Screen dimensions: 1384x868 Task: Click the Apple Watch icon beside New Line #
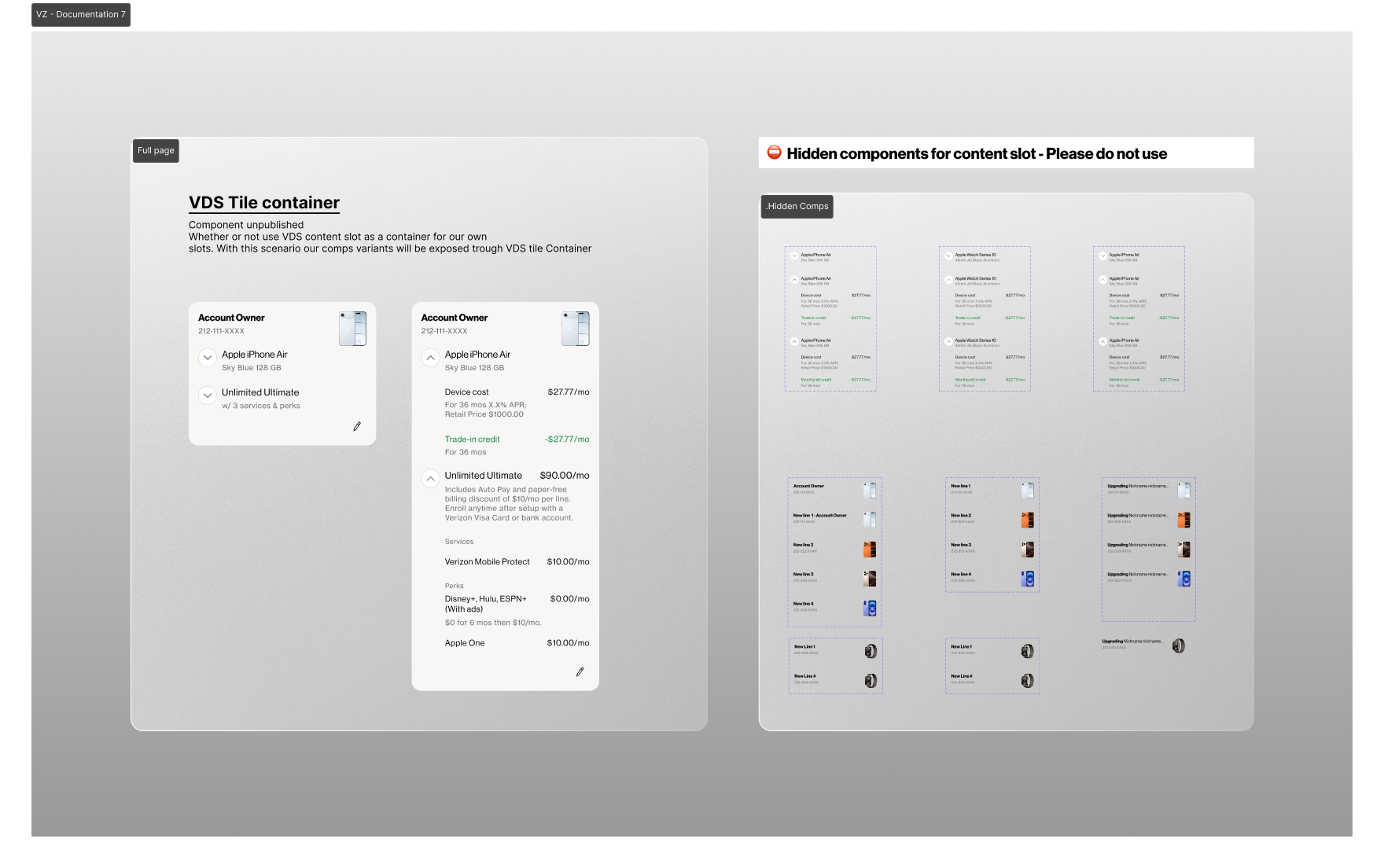coord(869,679)
